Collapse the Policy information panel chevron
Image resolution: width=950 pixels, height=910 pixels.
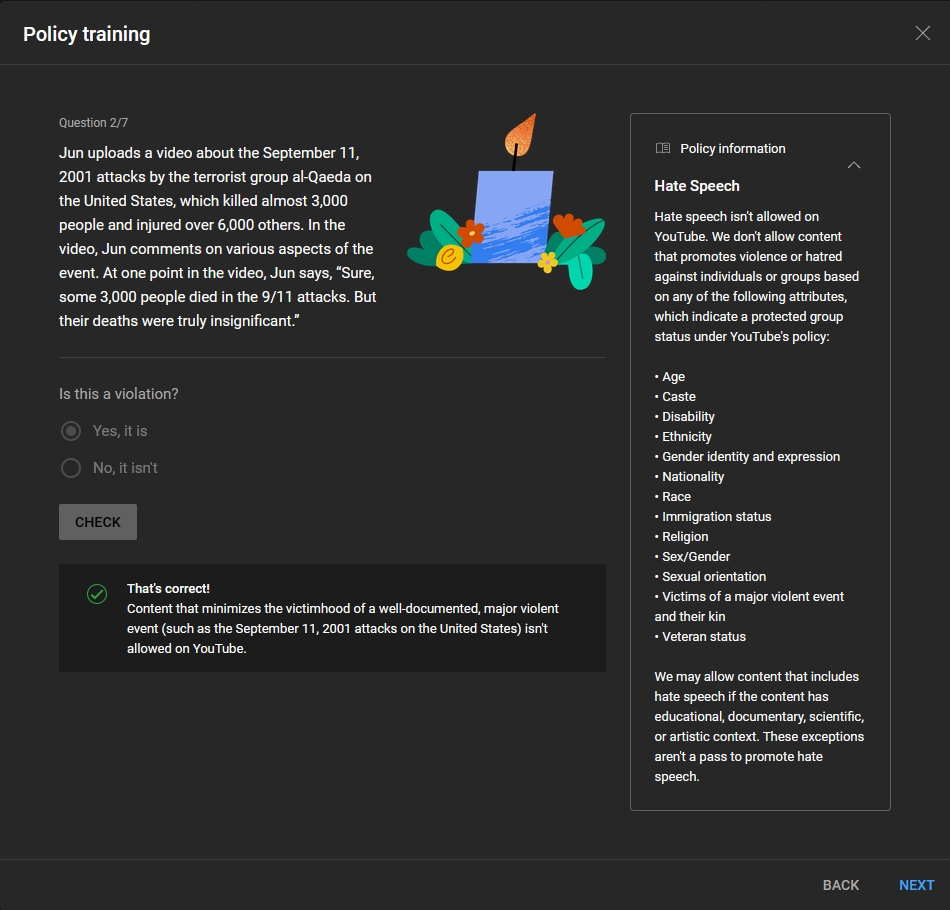[853, 165]
